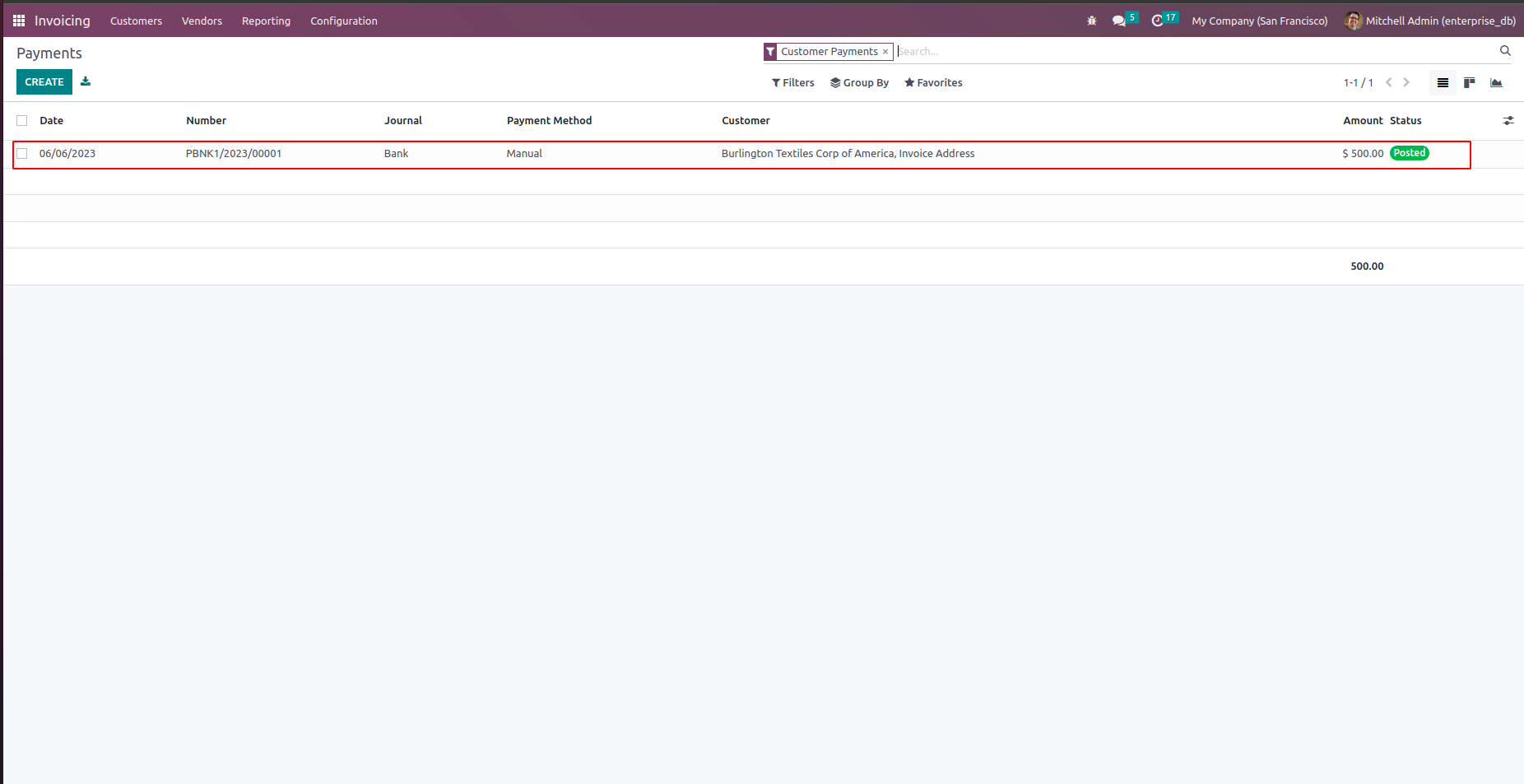This screenshot has width=1524, height=784.
Task: Open the activities clock icon
Action: (1157, 21)
